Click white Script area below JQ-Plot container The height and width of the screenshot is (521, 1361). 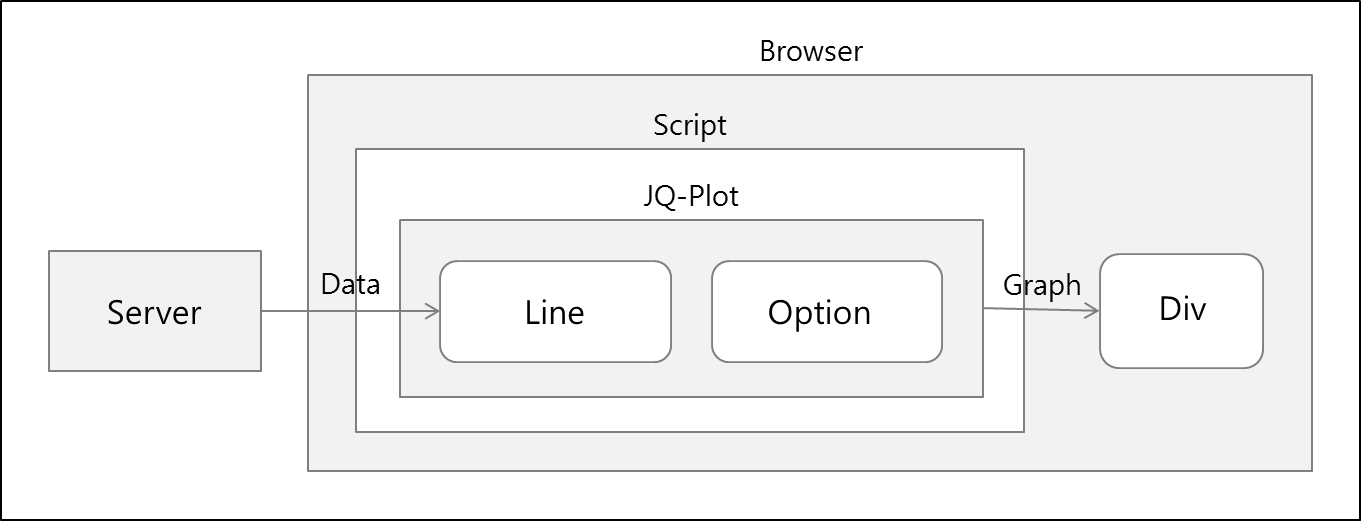pos(690,414)
